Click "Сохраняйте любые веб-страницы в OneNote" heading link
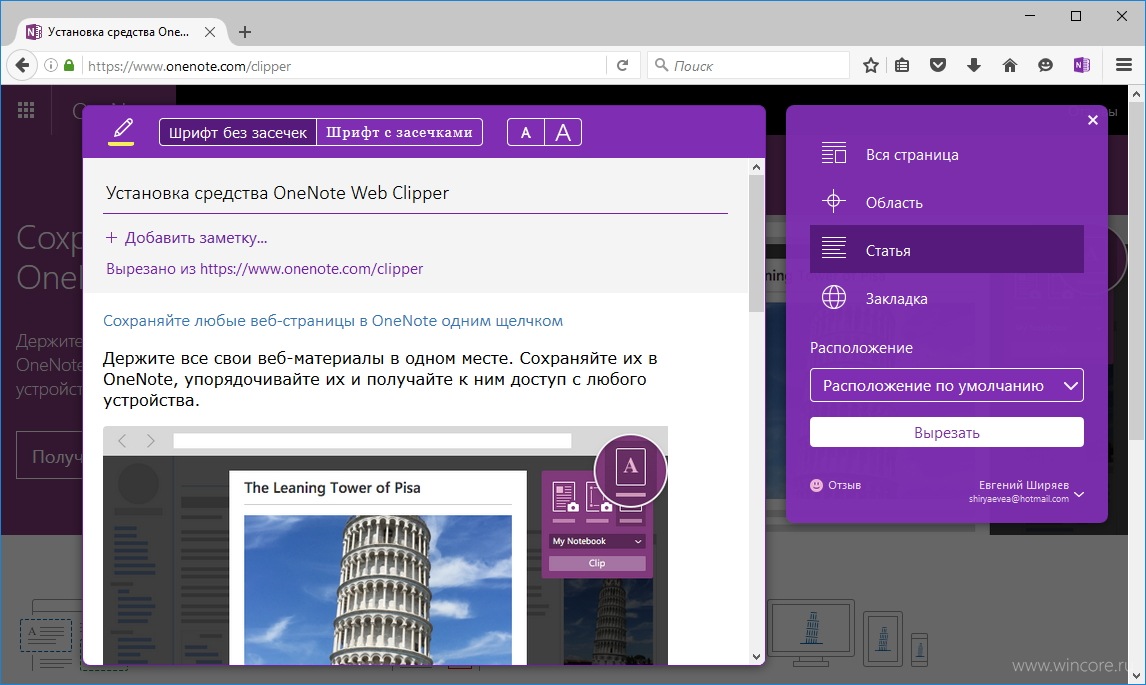The image size is (1146, 685). point(333,320)
